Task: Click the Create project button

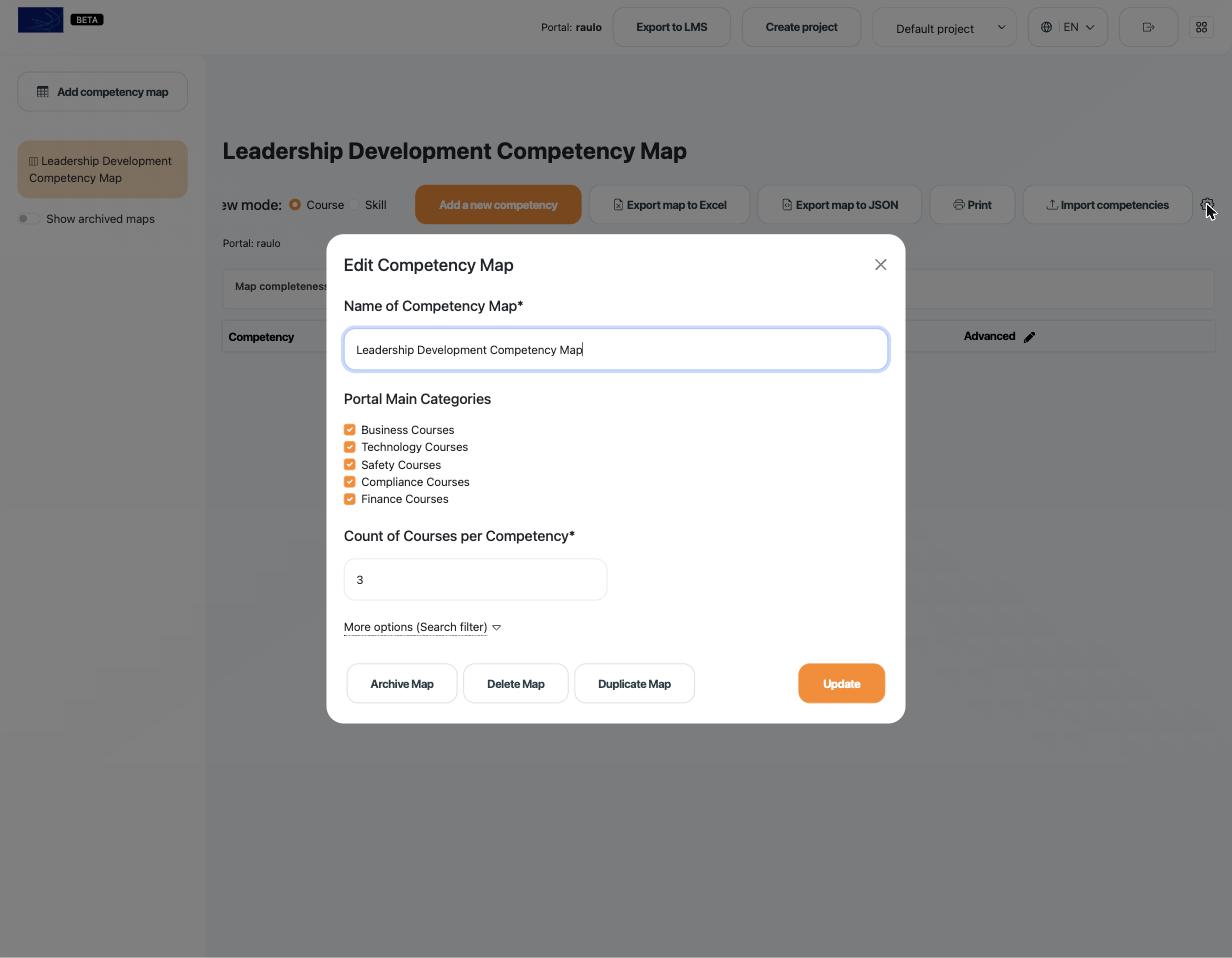Action: coord(802,27)
